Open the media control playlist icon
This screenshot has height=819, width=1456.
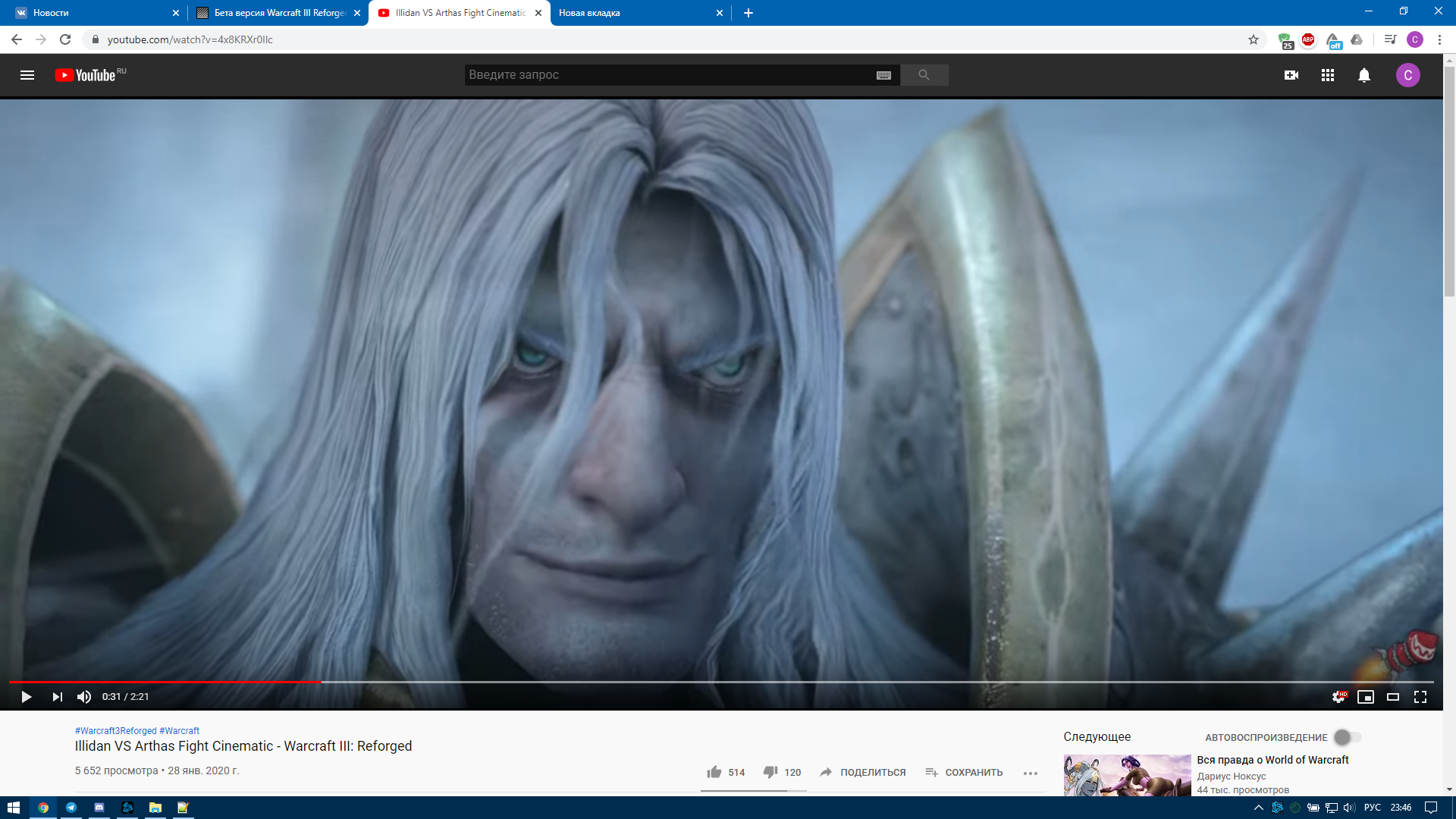tap(1390, 39)
